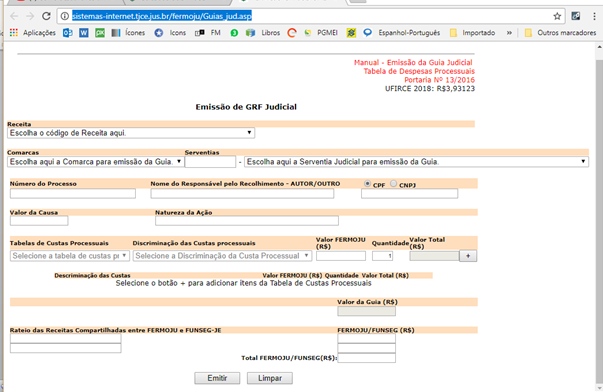Image resolution: width=603 pixels, height=392 pixels.
Task: Open Tabela de Despesas Processuais link
Action: click(x=419, y=71)
